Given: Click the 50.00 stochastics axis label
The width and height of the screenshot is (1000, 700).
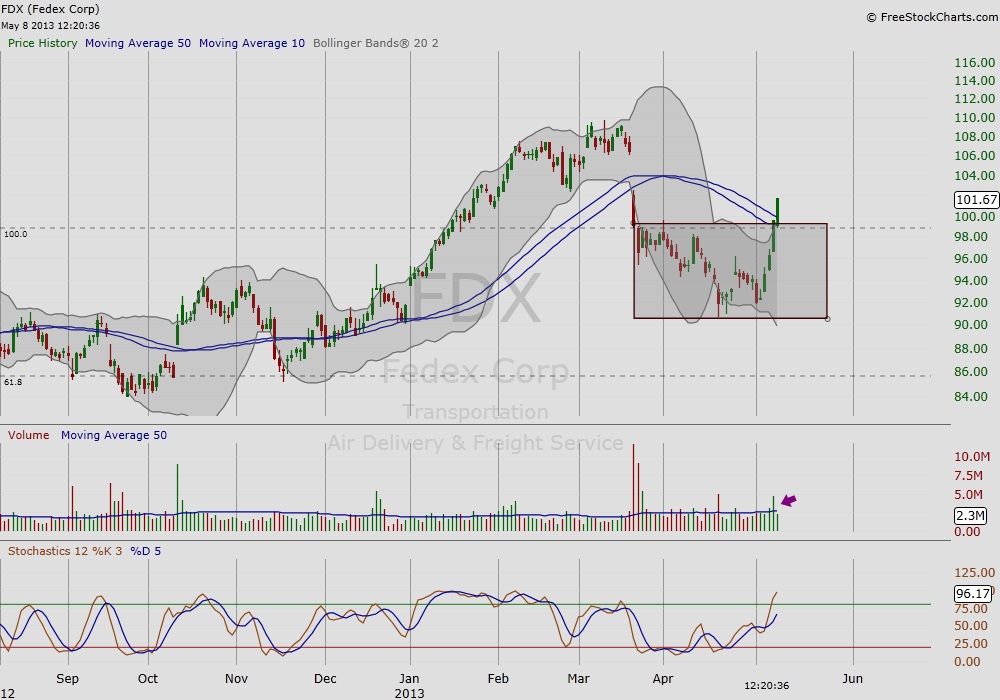Looking at the screenshot, I should (971, 626).
